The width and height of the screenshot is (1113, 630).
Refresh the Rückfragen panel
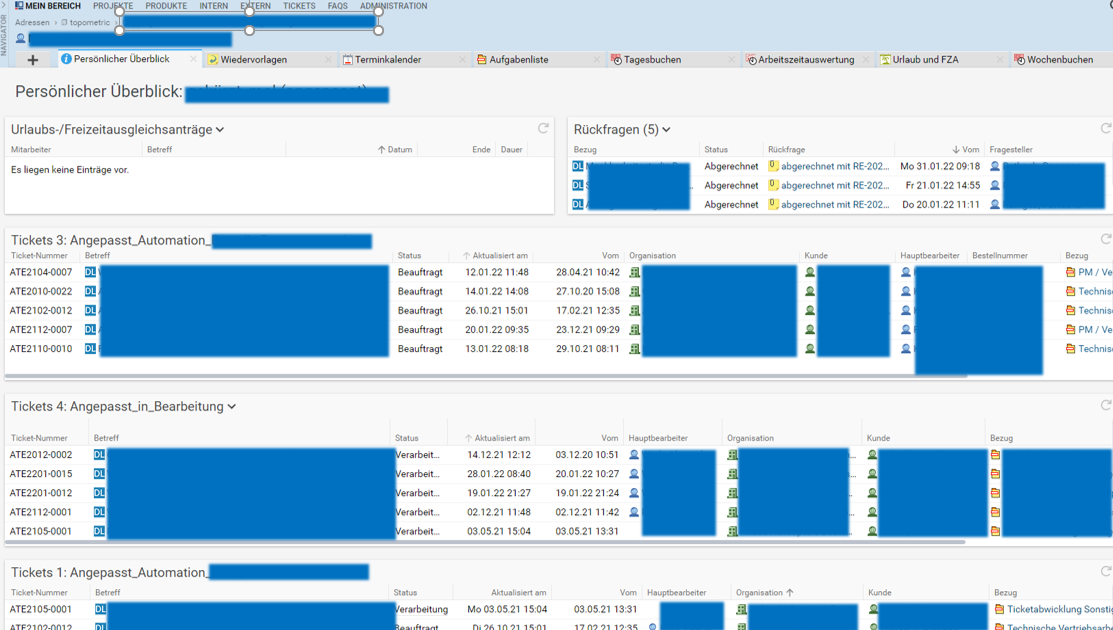[1105, 128]
